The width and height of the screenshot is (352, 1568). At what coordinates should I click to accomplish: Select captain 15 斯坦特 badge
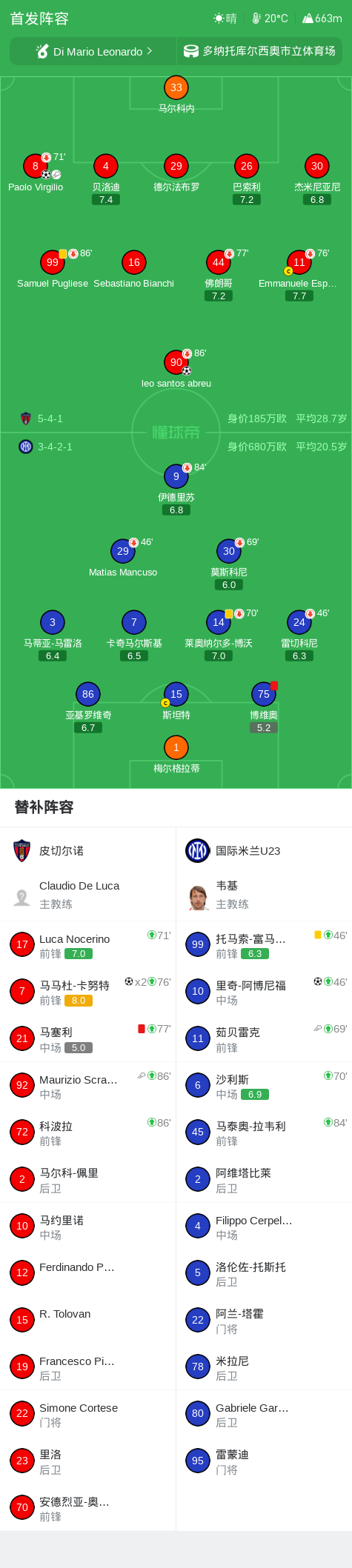click(176, 694)
